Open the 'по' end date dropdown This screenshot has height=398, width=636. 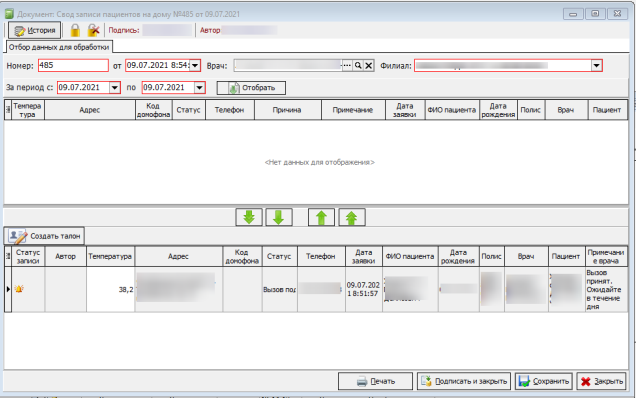click(200, 88)
